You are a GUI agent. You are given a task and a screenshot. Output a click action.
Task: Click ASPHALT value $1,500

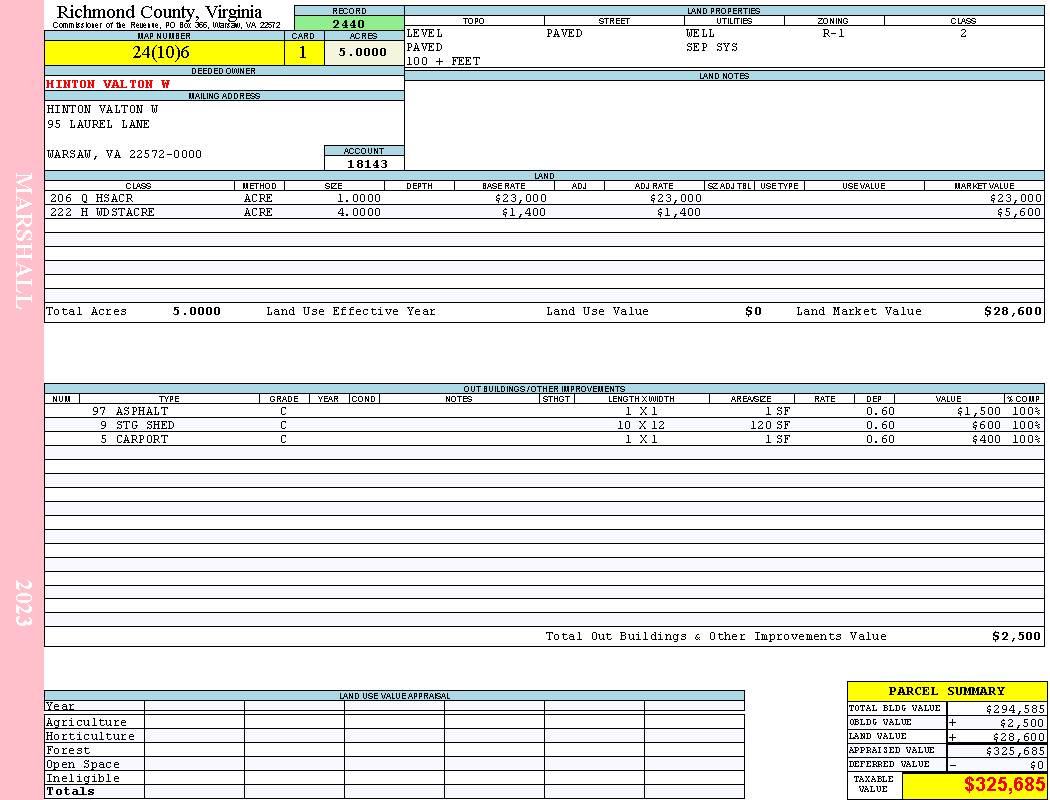click(x=979, y=411)
